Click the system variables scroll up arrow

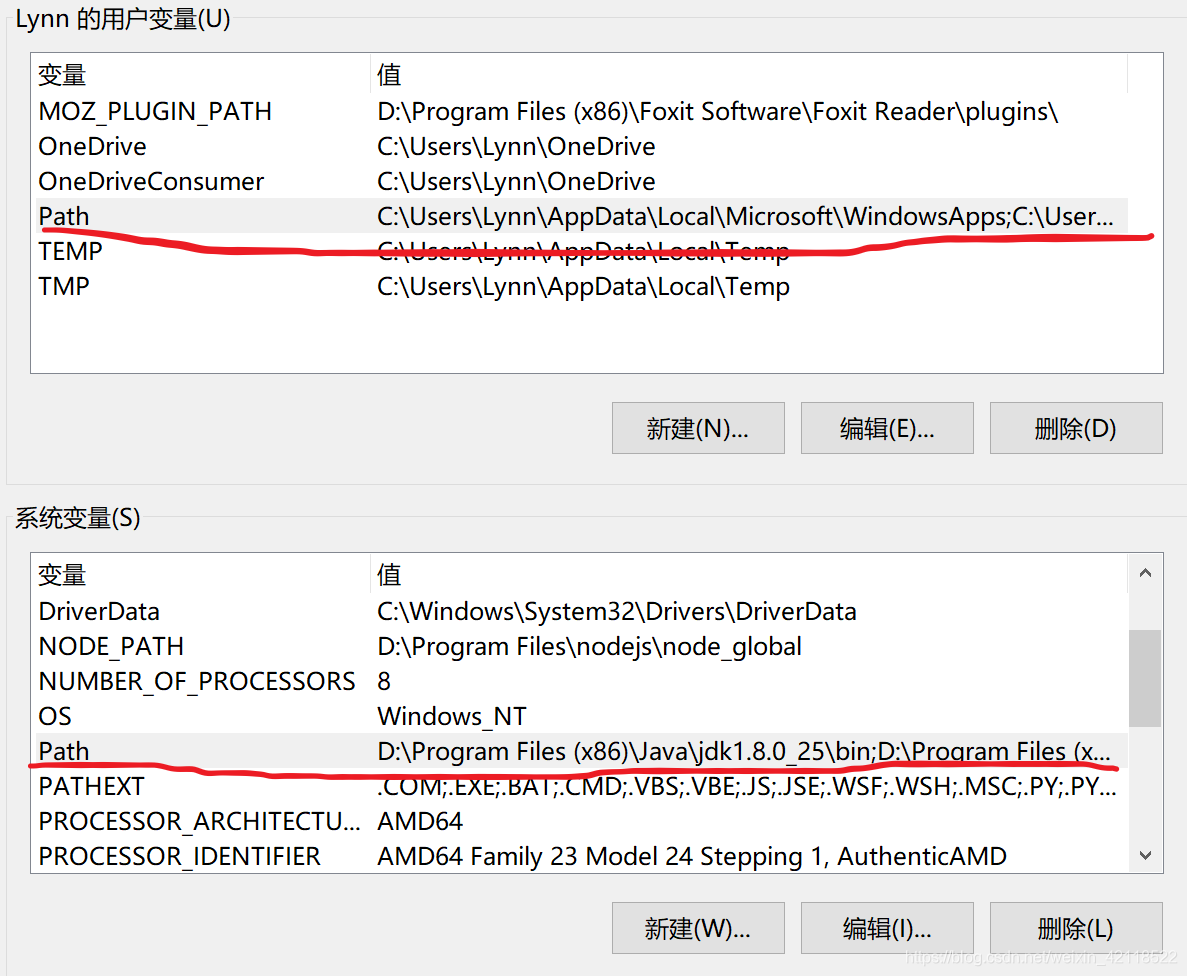point(1145,573)
